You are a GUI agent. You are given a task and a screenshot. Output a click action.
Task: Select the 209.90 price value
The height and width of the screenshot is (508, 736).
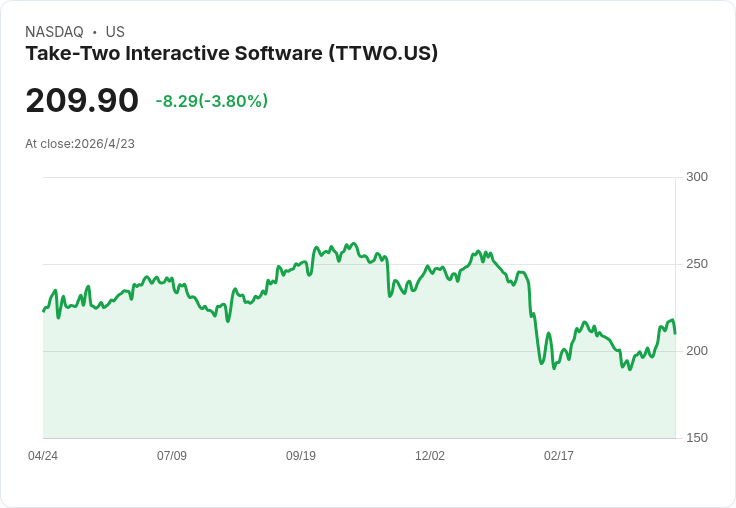(82, 100)
